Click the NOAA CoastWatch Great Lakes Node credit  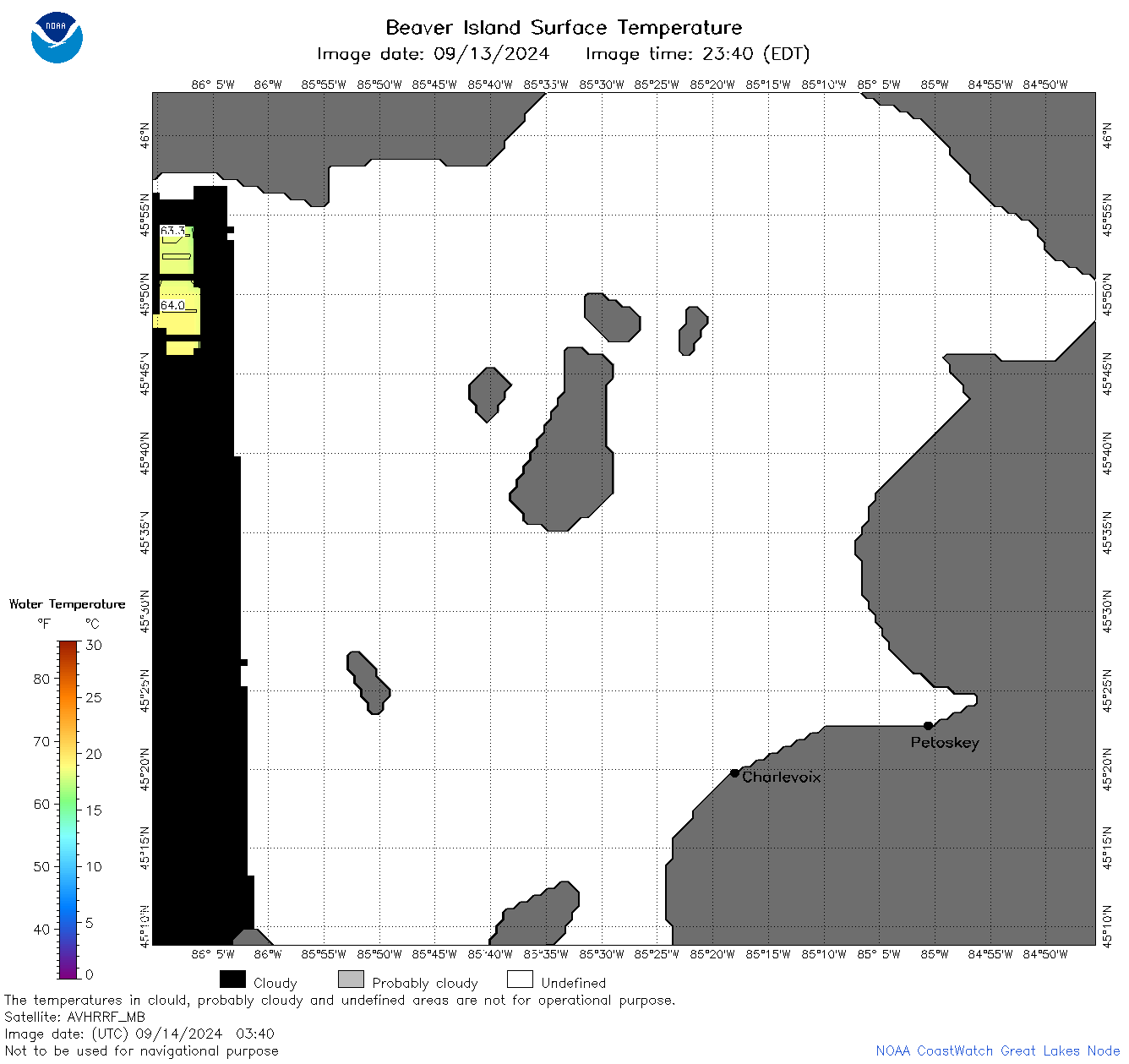pyautogui.click(x=998, y=1050)
